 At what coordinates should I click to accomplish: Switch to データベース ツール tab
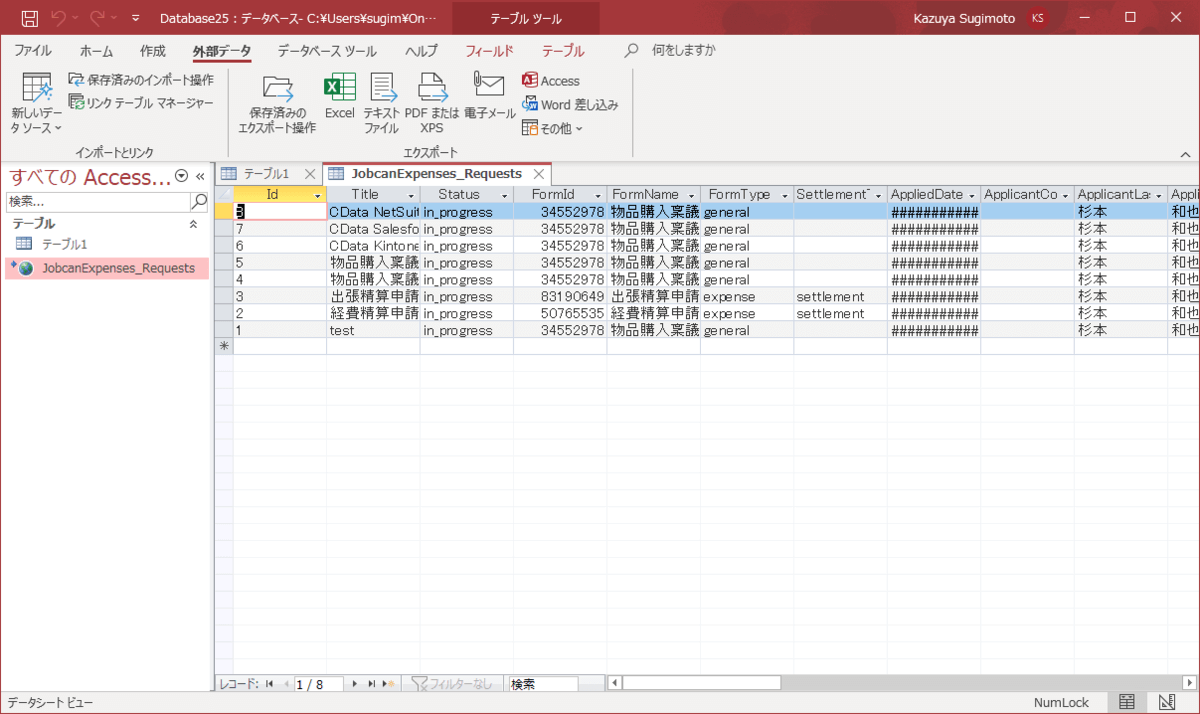coord(327,50)
